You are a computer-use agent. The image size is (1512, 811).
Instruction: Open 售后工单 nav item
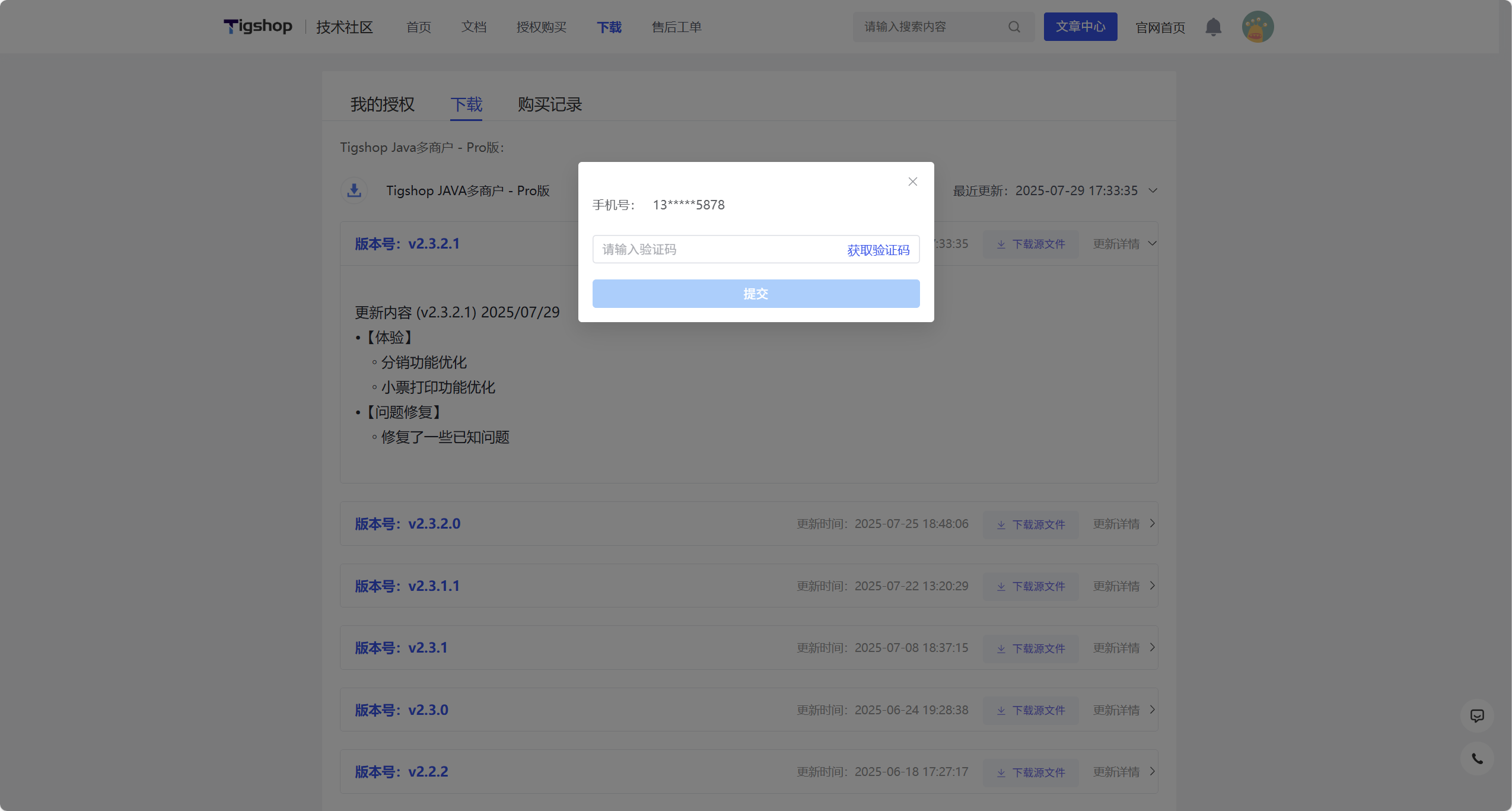pyautogui.click(x=677, y=27)
